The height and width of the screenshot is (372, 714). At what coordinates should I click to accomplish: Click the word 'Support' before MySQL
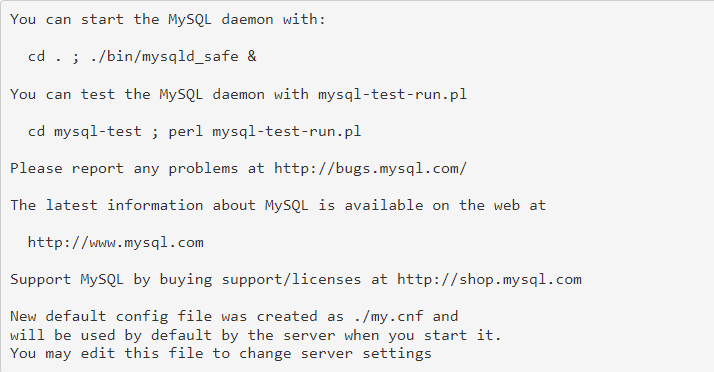(41, 279)
